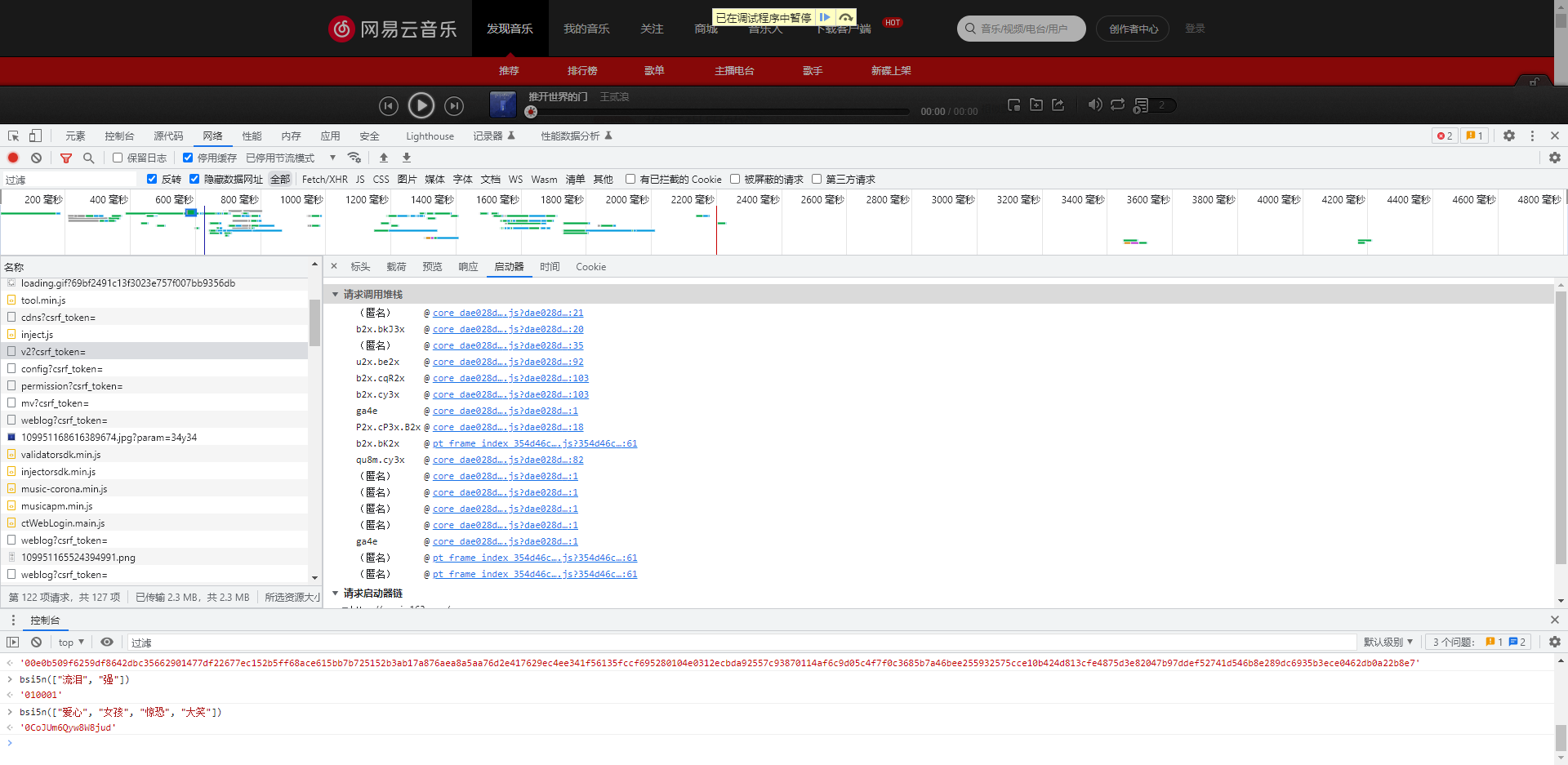The image size is (1568, 765).
Task: Click the request list vertical scrollbar thumb
Action: (314, 322)
